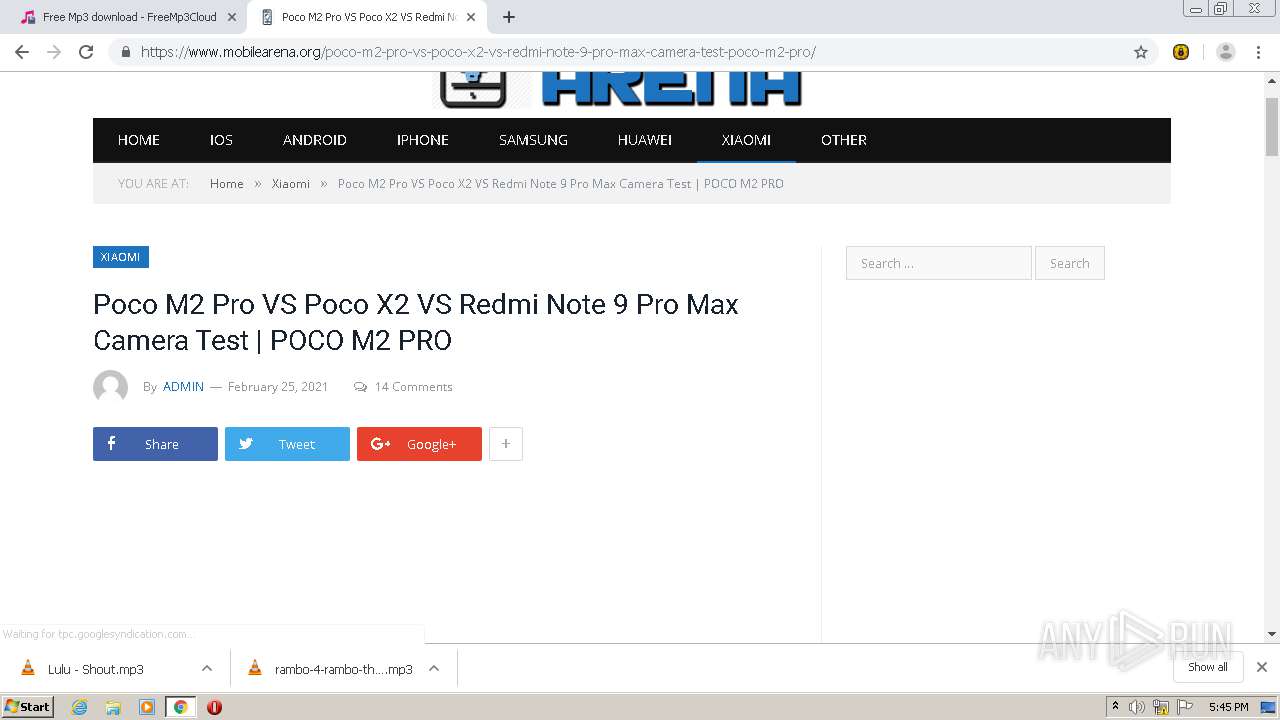This screenshot has height=720, width=1280.
Task: Close the Free Mp3 download tab
Action: coord(232,17)
